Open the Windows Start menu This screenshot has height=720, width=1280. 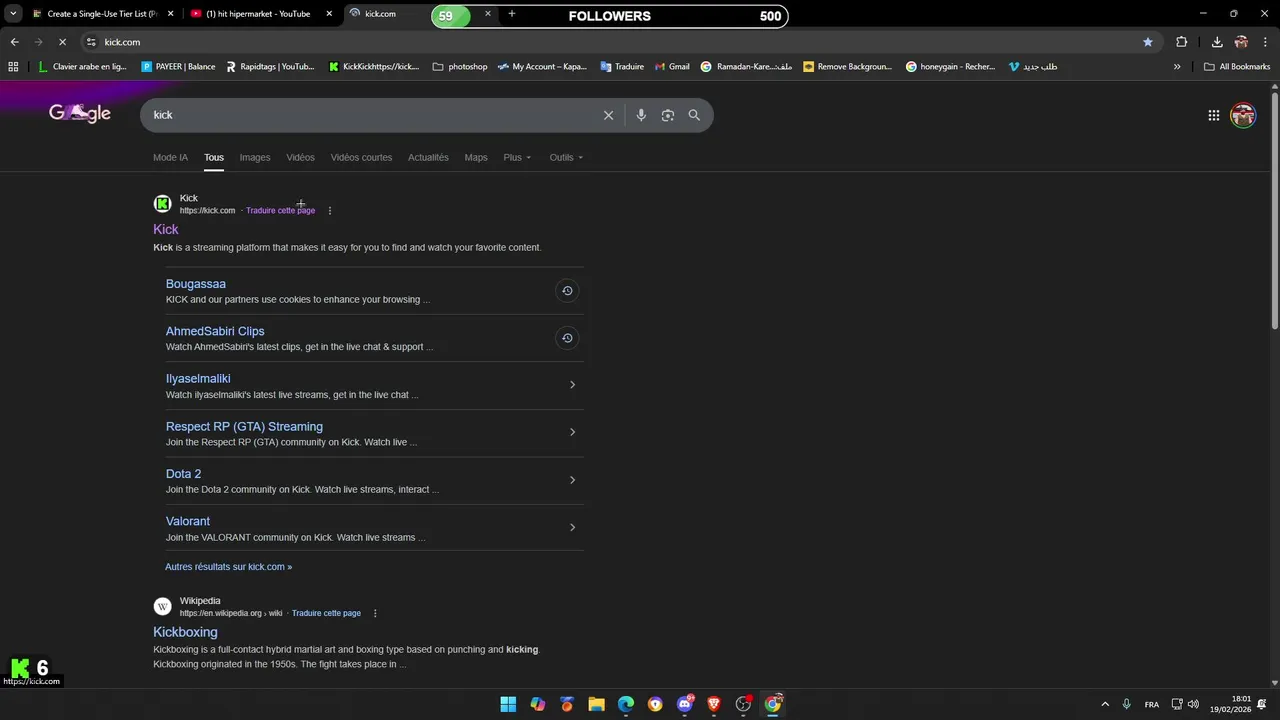click(508, 704)
